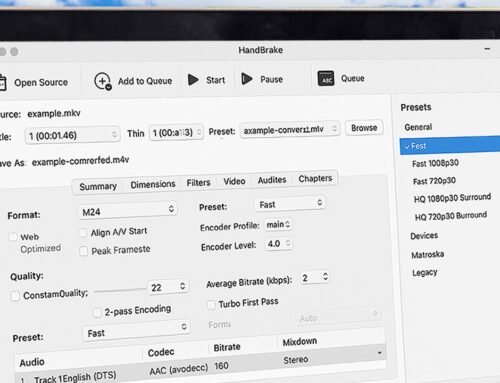This screenshot has width=500, height=383.
Task: Open the Encoder Profile main dropdown
Action: click(x=278, y=224)
